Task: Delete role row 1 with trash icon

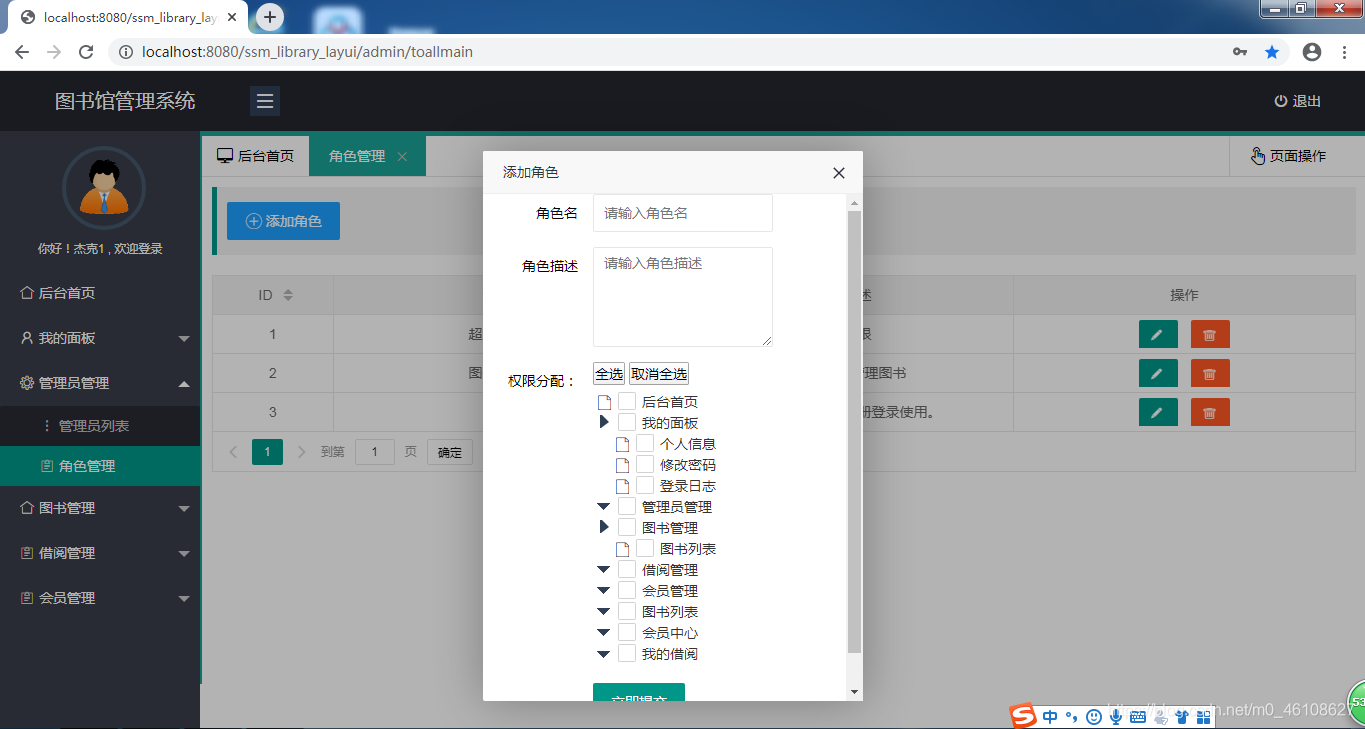Action: [1210, 334]
